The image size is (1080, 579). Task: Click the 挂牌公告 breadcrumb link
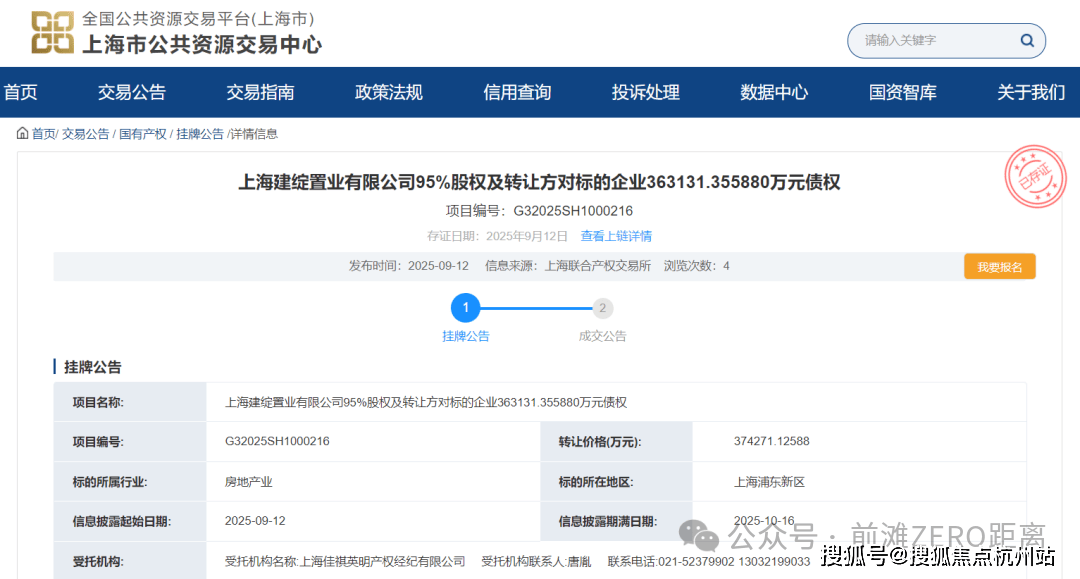coord(200,134)
